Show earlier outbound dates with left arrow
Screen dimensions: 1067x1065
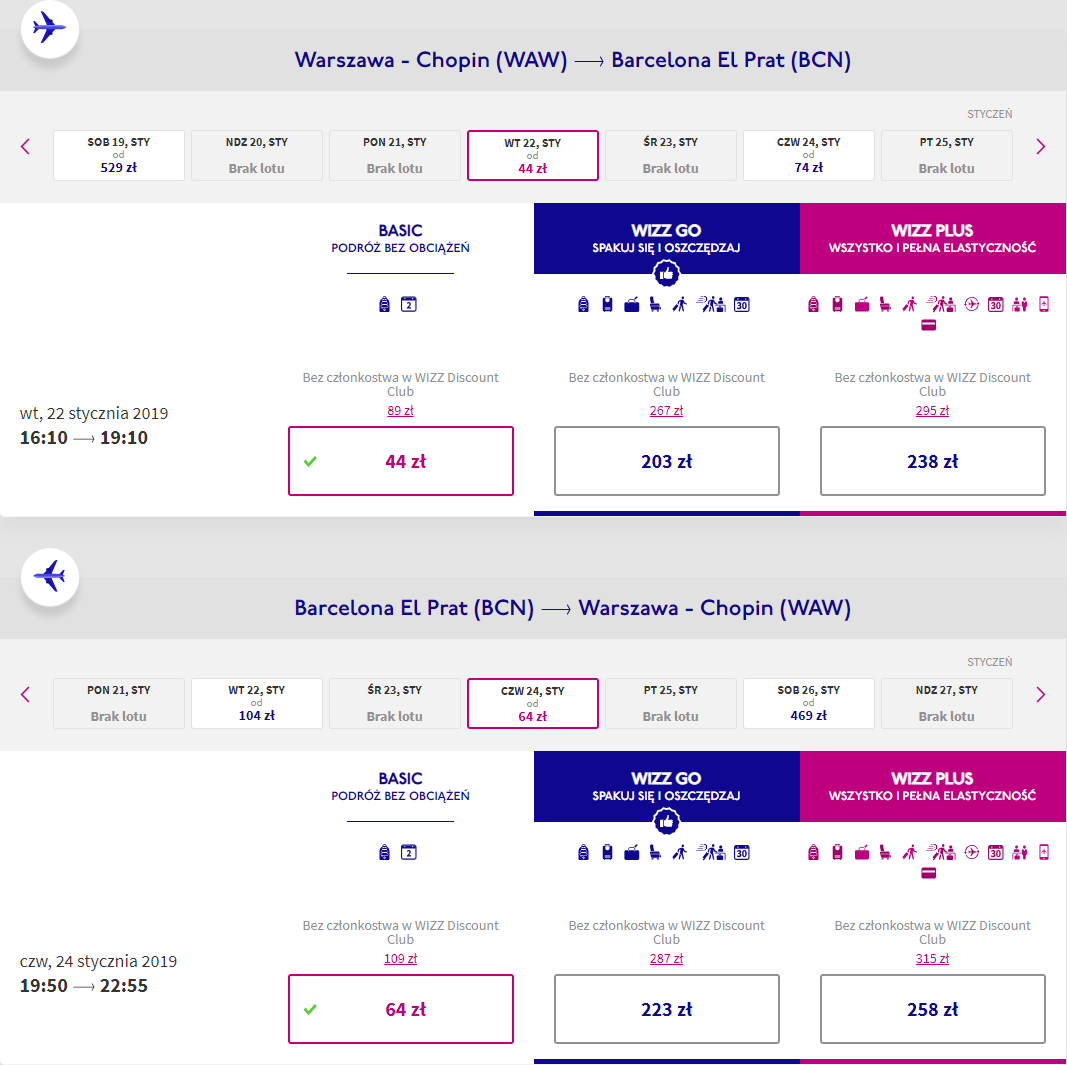click(25, 146)
